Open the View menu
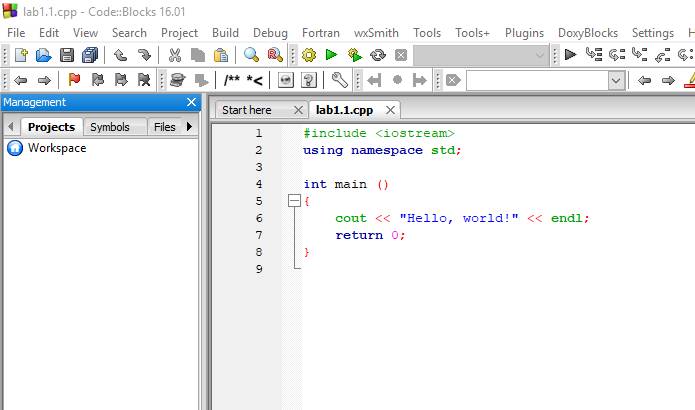695x410 pixels. 85,33
